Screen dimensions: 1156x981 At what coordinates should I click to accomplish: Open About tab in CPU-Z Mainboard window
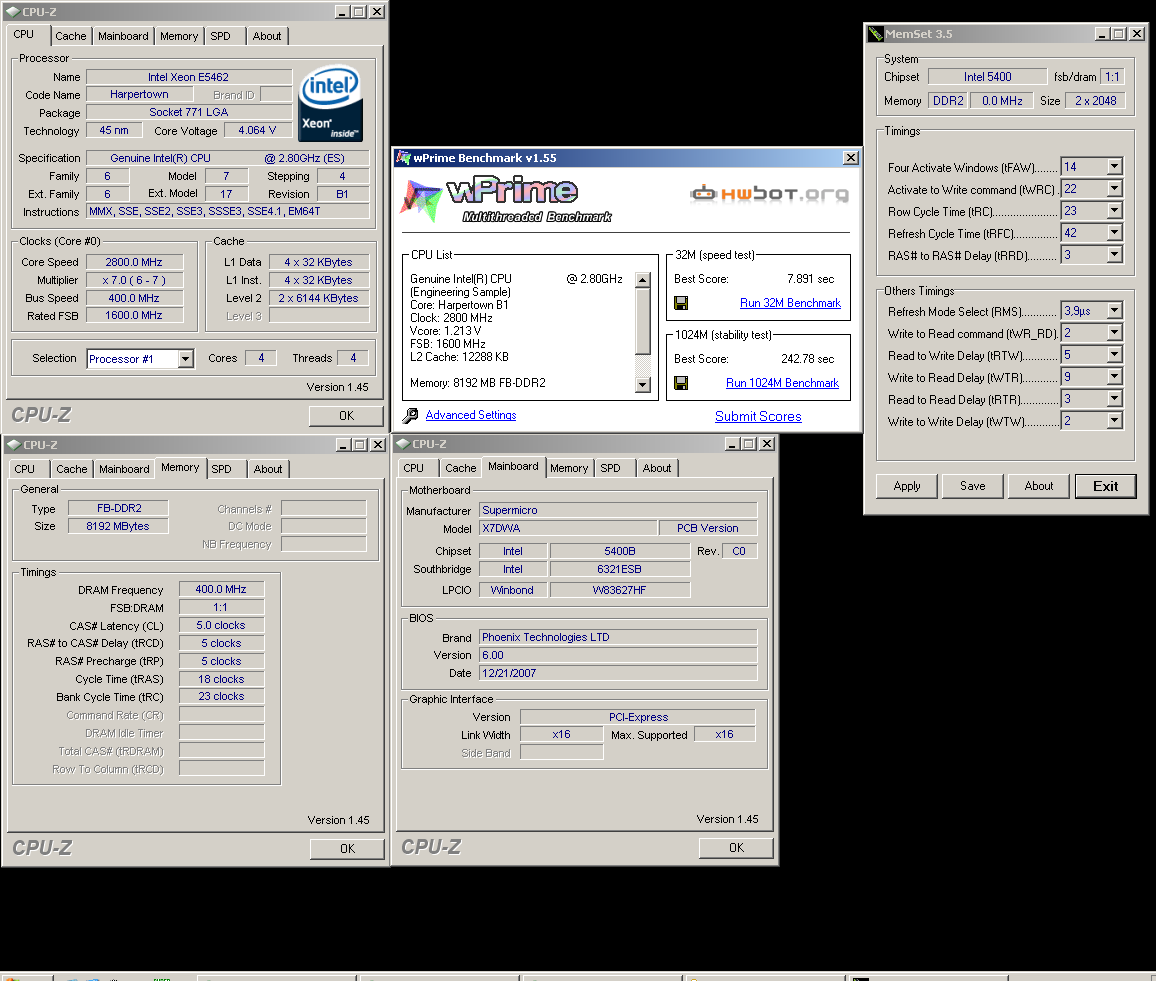point(657,468)
